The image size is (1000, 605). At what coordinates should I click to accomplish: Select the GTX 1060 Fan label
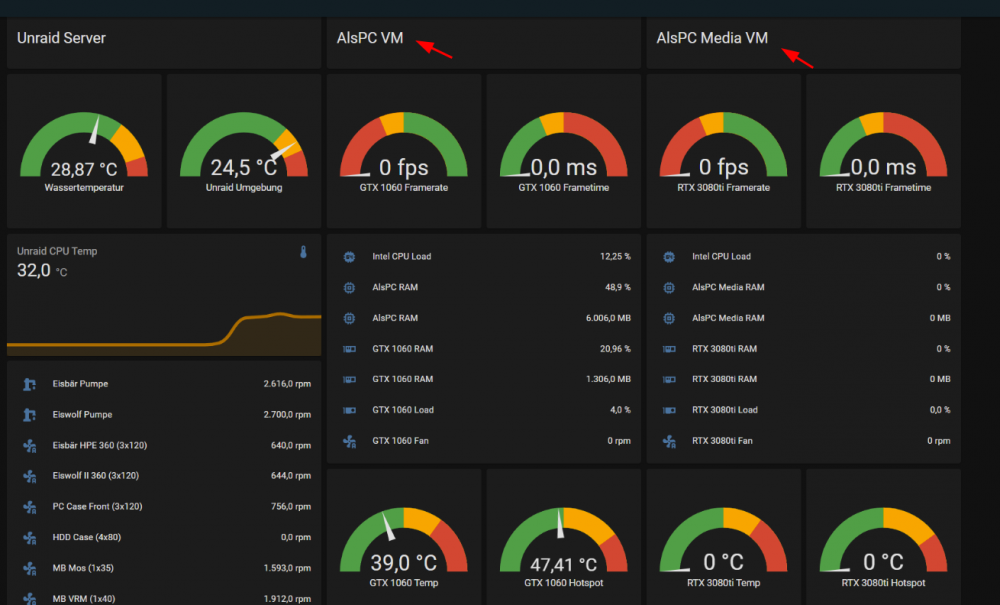(x=400, y=441)
